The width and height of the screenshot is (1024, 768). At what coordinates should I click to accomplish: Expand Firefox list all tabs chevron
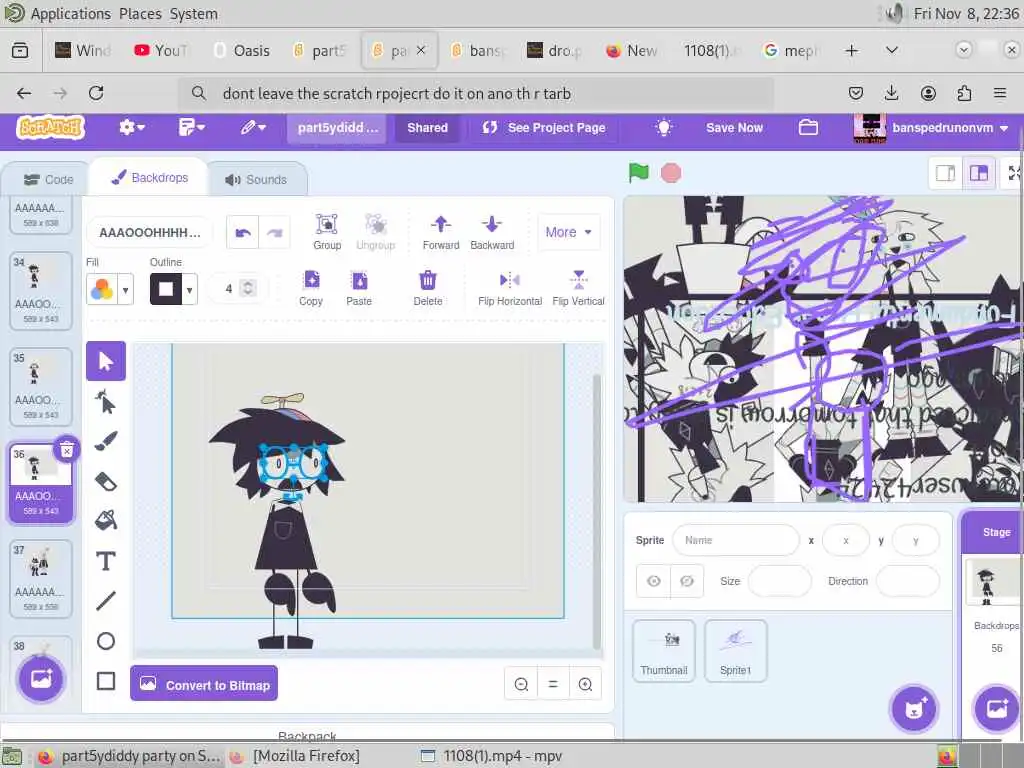click(891, 50)
